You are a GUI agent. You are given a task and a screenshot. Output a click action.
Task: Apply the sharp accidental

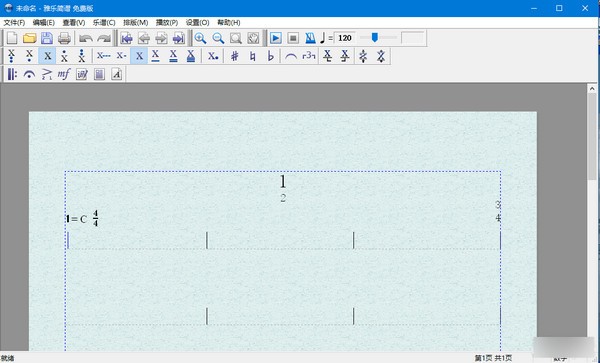pyautogui.click(x=235, y=56)
